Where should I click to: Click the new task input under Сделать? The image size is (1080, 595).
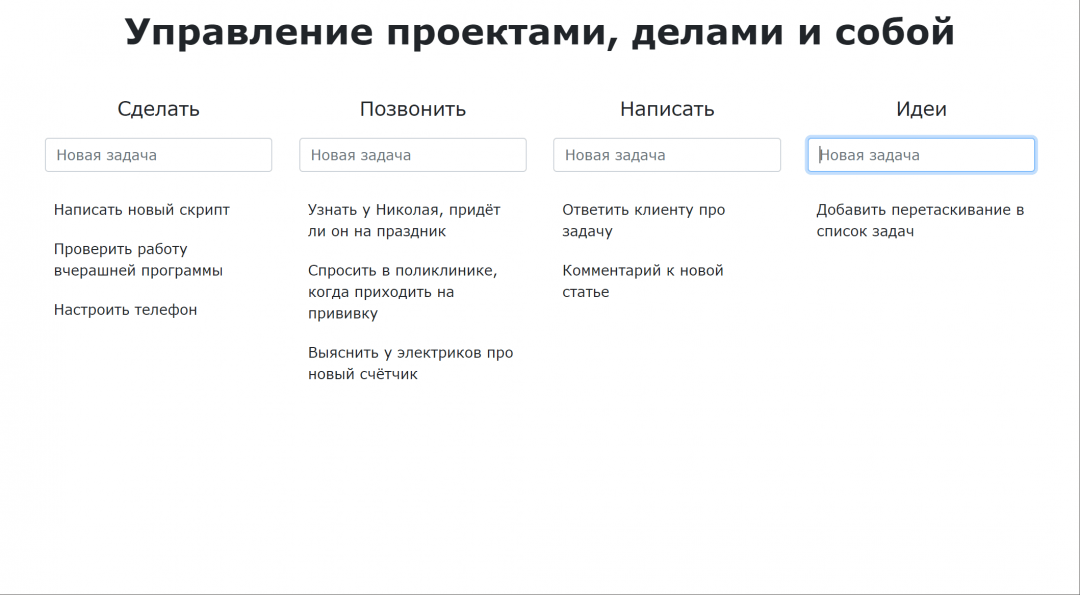[158, 155]
